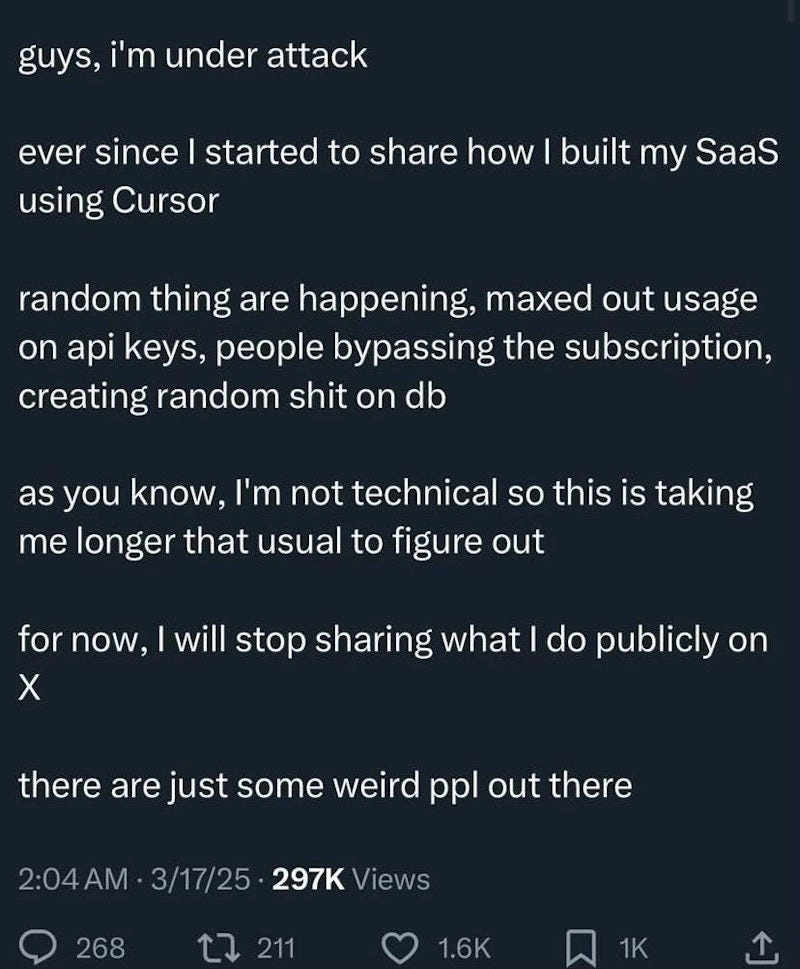Click the reply speech bubble icon

click(40, 945)
